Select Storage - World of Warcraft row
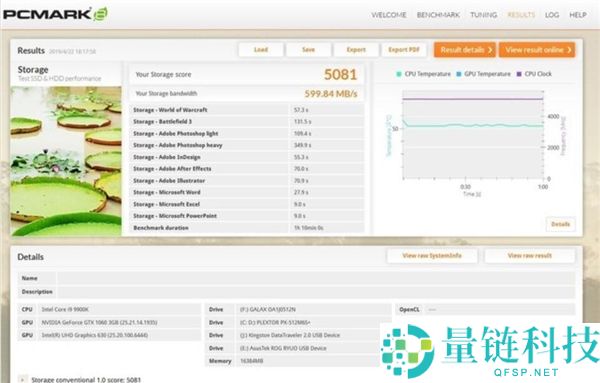This screenshot has height=383, width=600. tap(247, 110)
